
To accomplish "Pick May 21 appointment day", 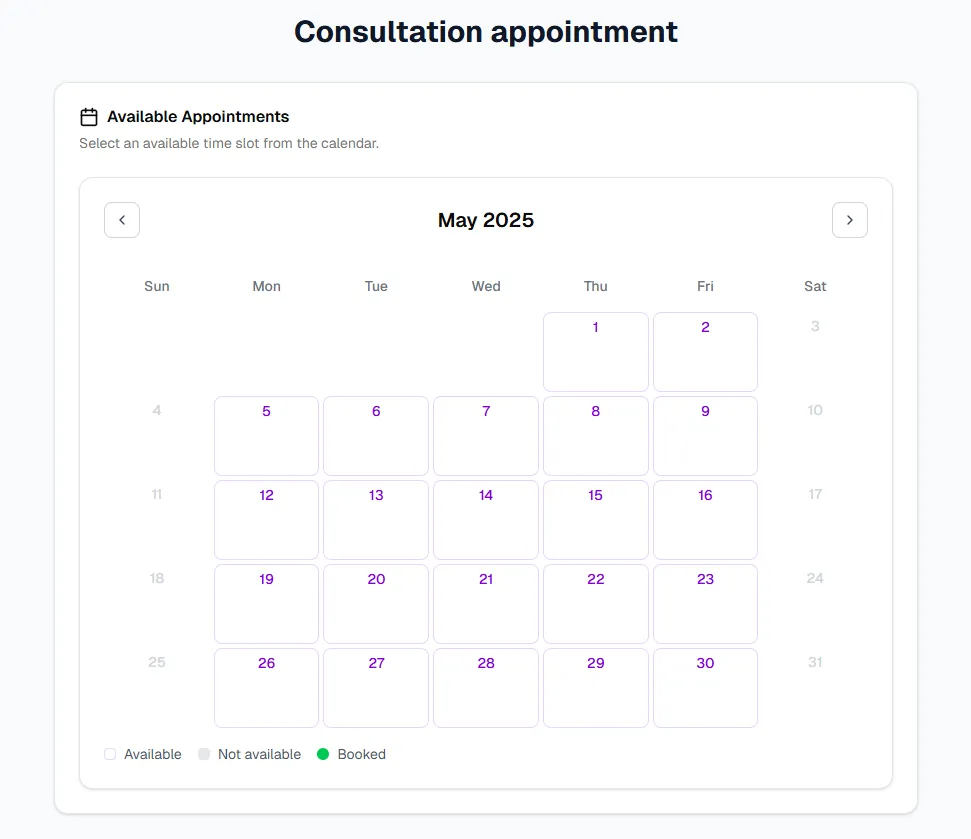I will tap(486, 603).
